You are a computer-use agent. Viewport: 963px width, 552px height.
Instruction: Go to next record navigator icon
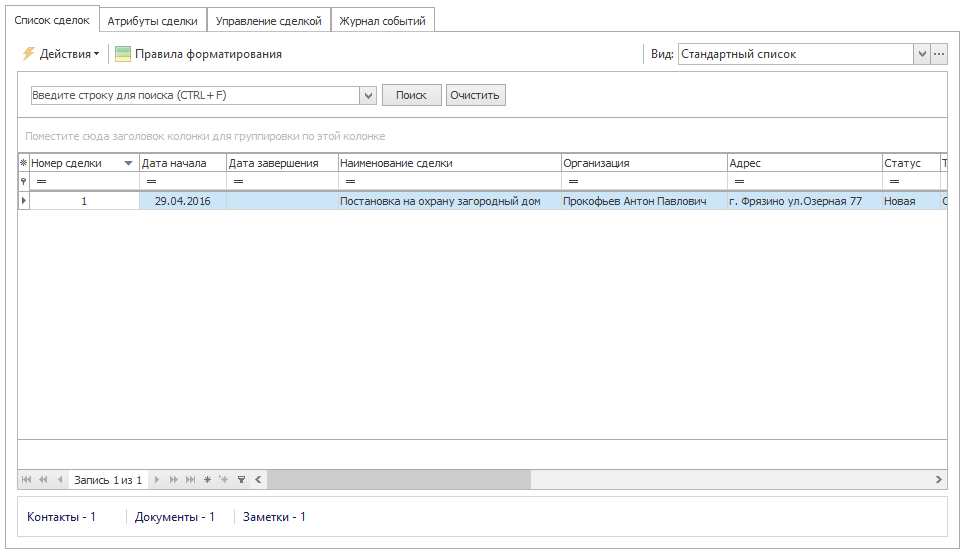(x=157, y=480)
